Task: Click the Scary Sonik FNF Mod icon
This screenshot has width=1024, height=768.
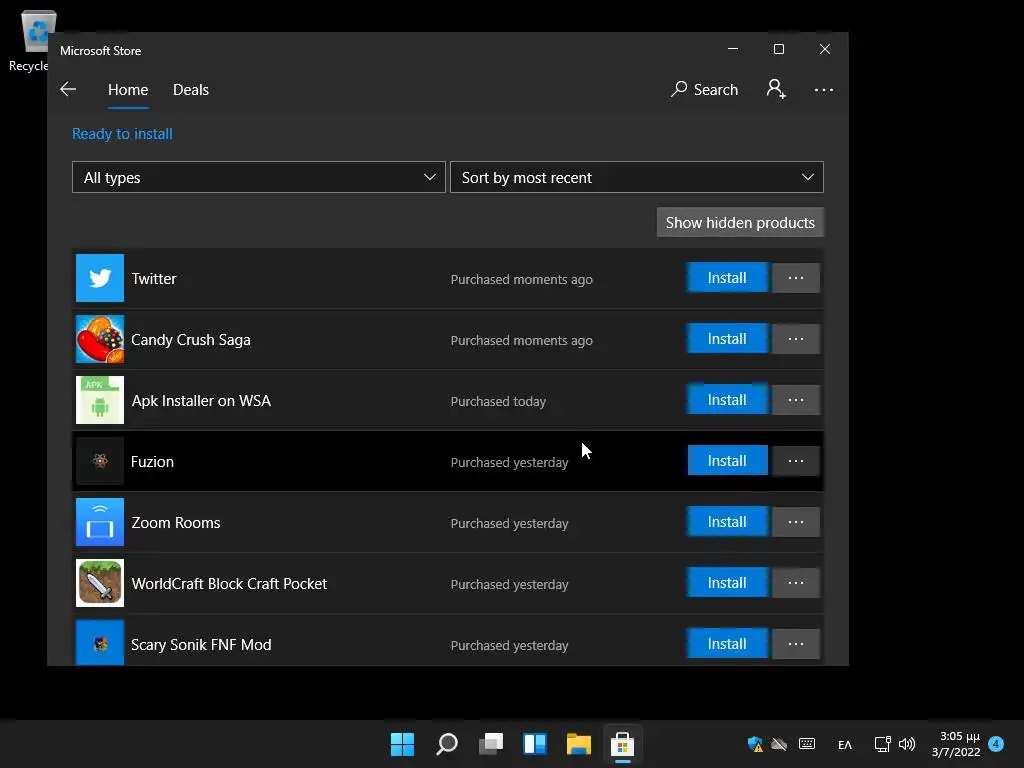Action: click(x=99, y=643)
